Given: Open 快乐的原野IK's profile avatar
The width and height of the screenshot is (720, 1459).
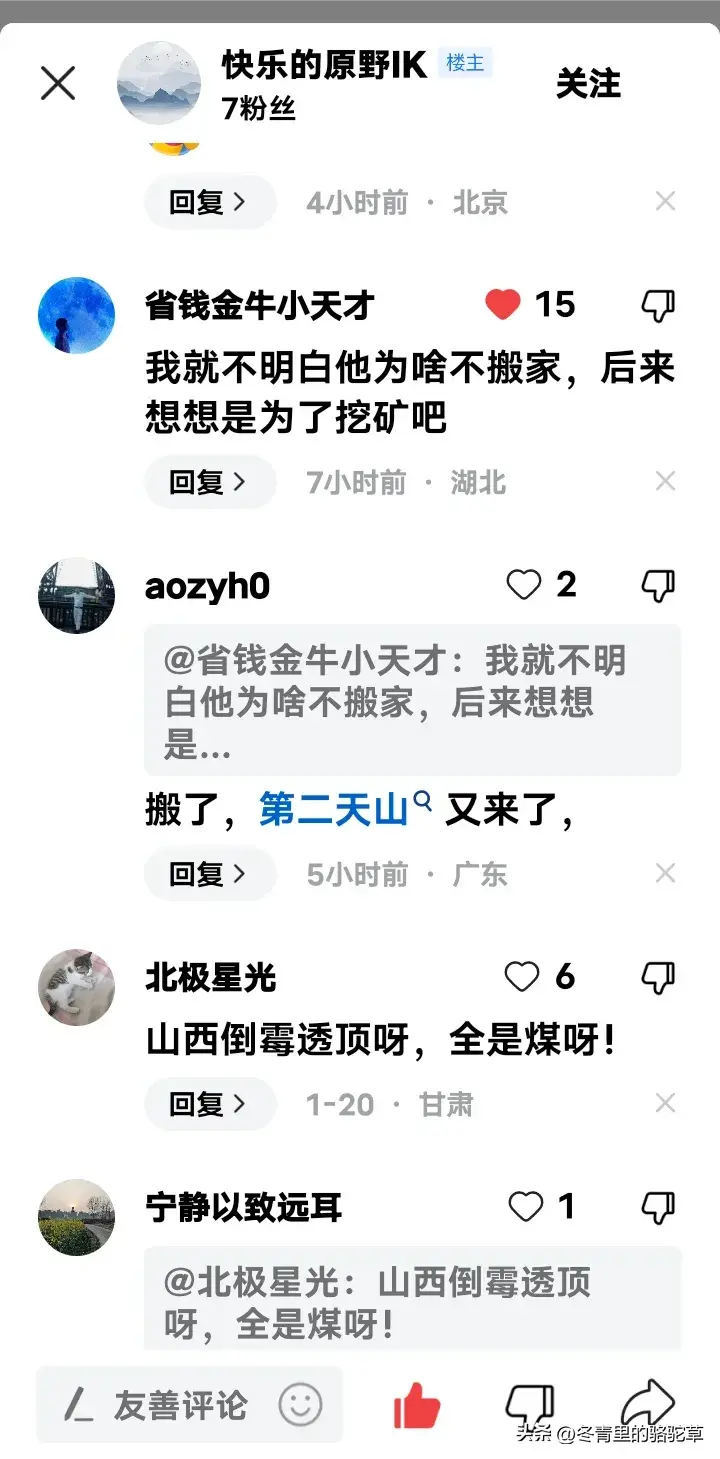Looking at the screenshot, I should coord(159,82).
